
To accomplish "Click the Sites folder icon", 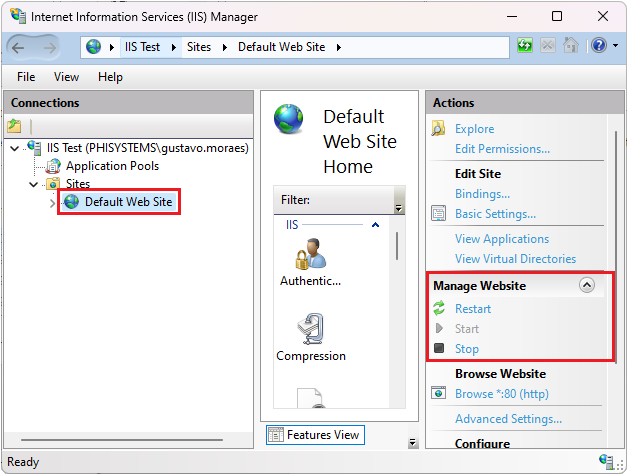I will tap(53, 184).
